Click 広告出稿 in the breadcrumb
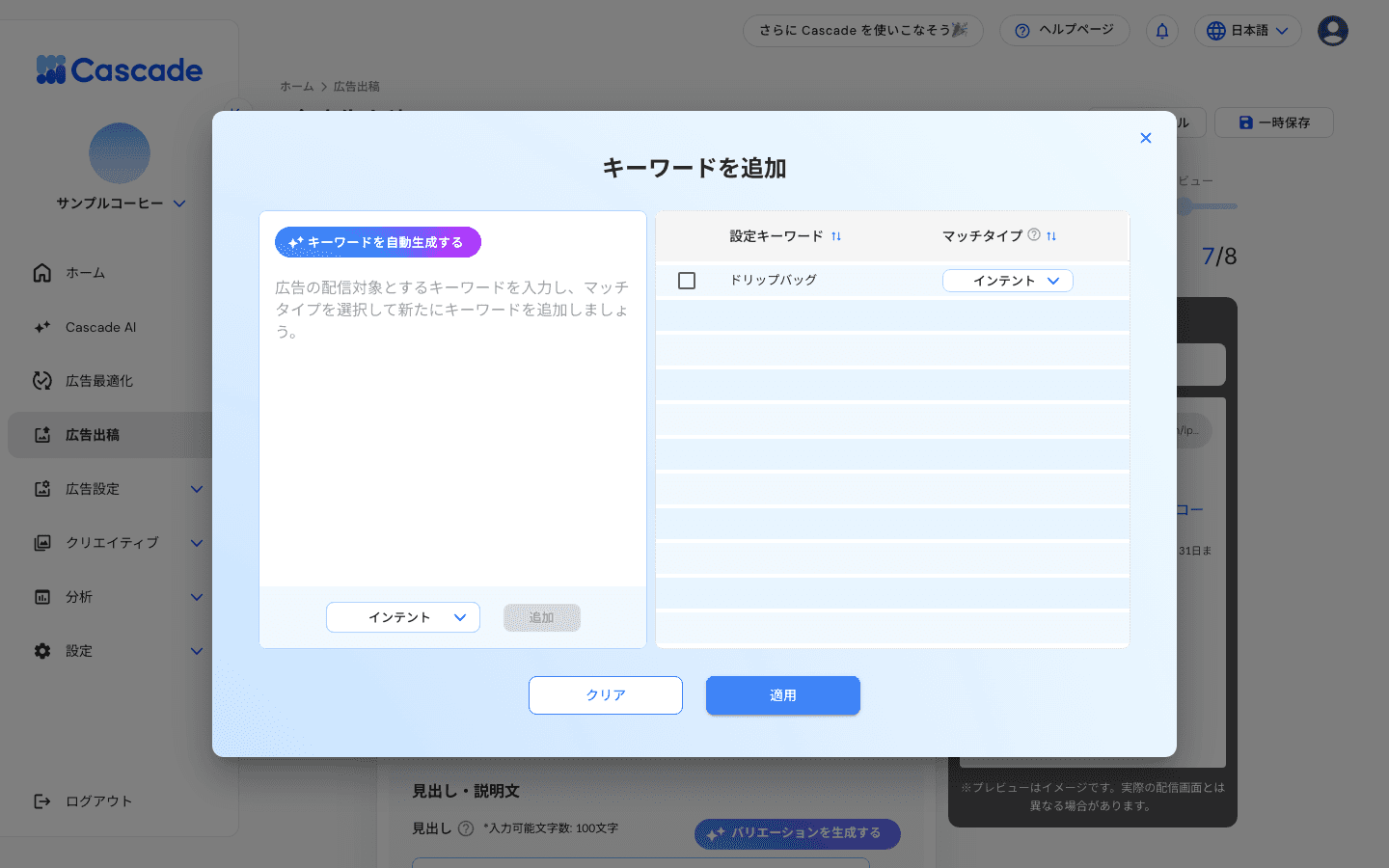The height and width of the screenshot is (868, 1389). [x=357, y=86]
